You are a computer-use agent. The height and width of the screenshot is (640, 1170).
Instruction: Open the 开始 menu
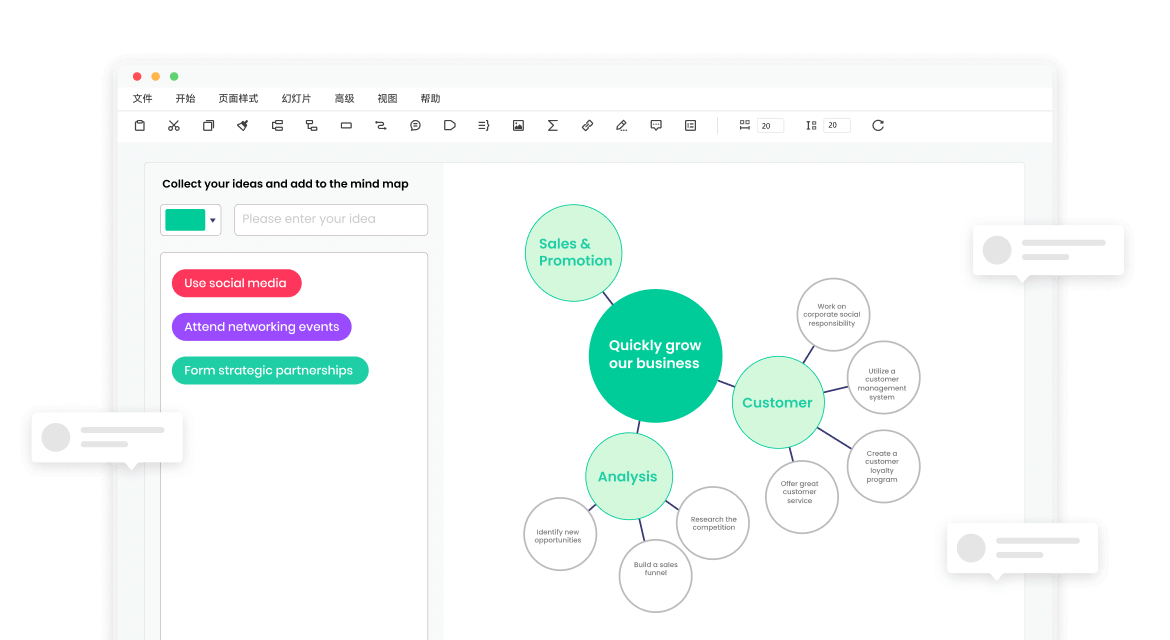coord(185,98)
